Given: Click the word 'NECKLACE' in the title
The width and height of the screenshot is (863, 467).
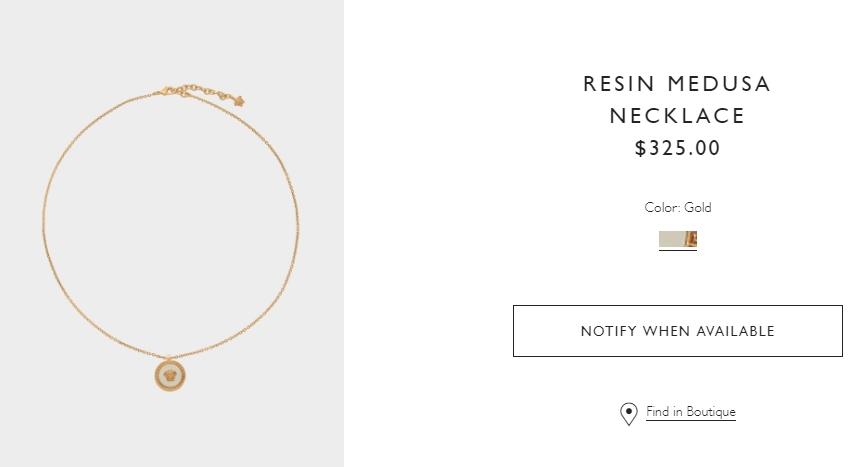Looking at the screenshot, I should coord(677,116).
